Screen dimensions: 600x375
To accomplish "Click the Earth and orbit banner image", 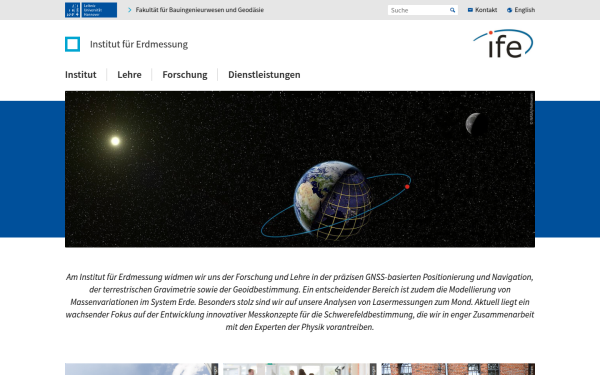I will [x=300, y=169].
